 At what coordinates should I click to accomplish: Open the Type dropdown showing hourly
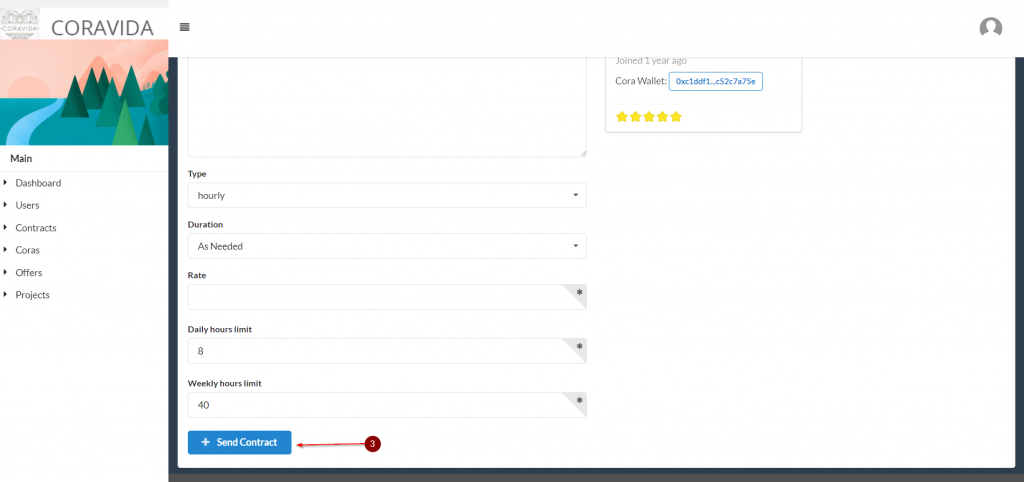pyautogui.click(x=387, y=195)
